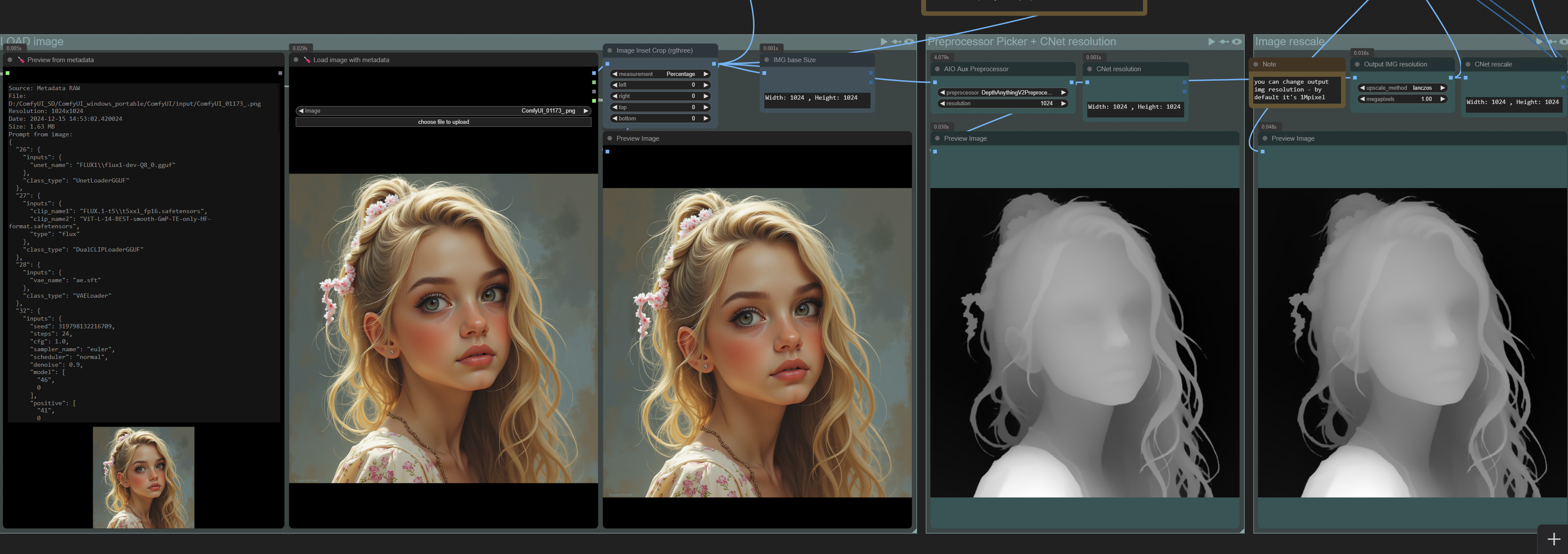Click screwdriver icon on Load image with metadata
Screen dimensions: 1568x554
pyautogui.click(x=307, y=60)
